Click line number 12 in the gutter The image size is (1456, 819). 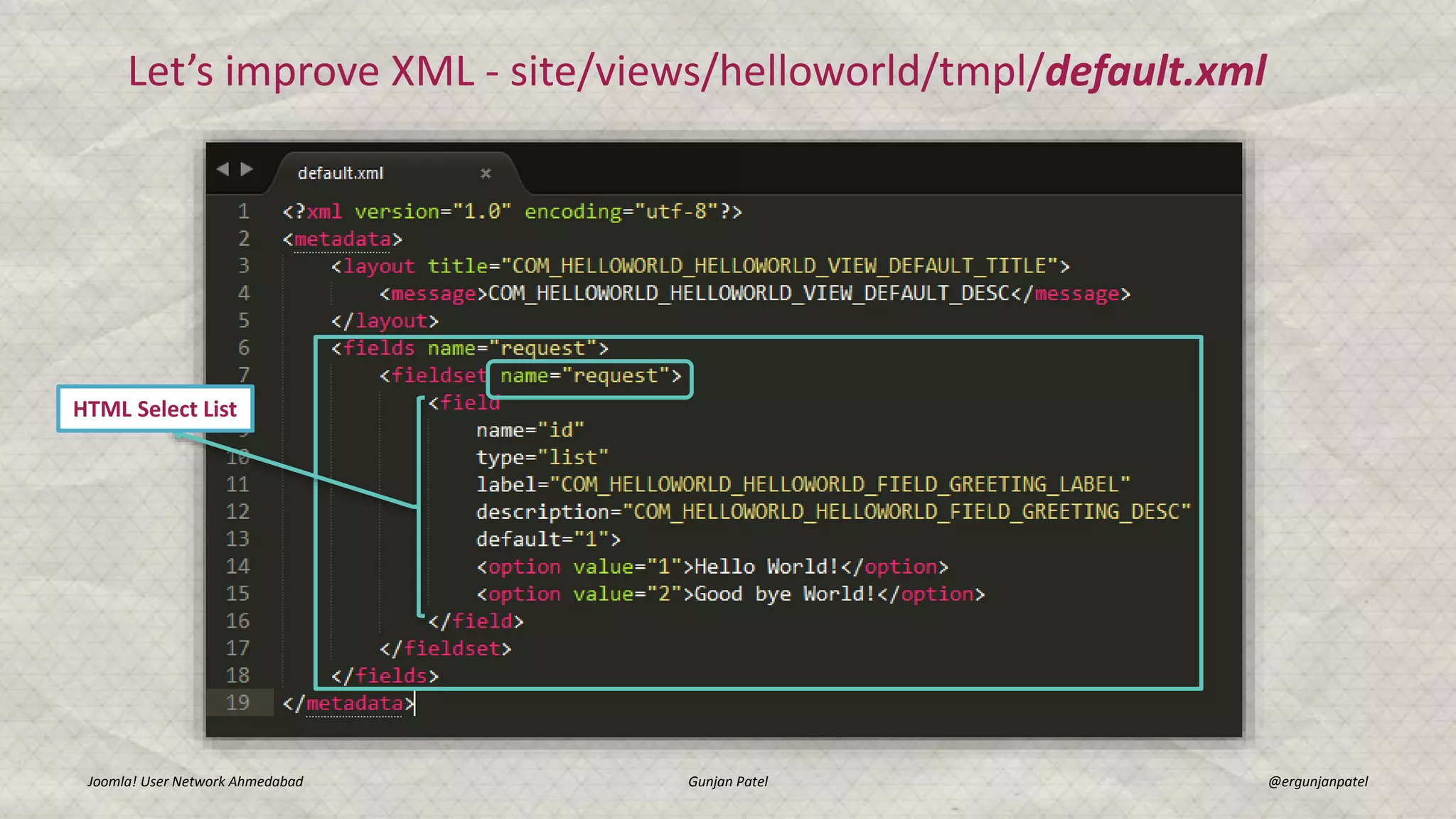tap(237, 512)
